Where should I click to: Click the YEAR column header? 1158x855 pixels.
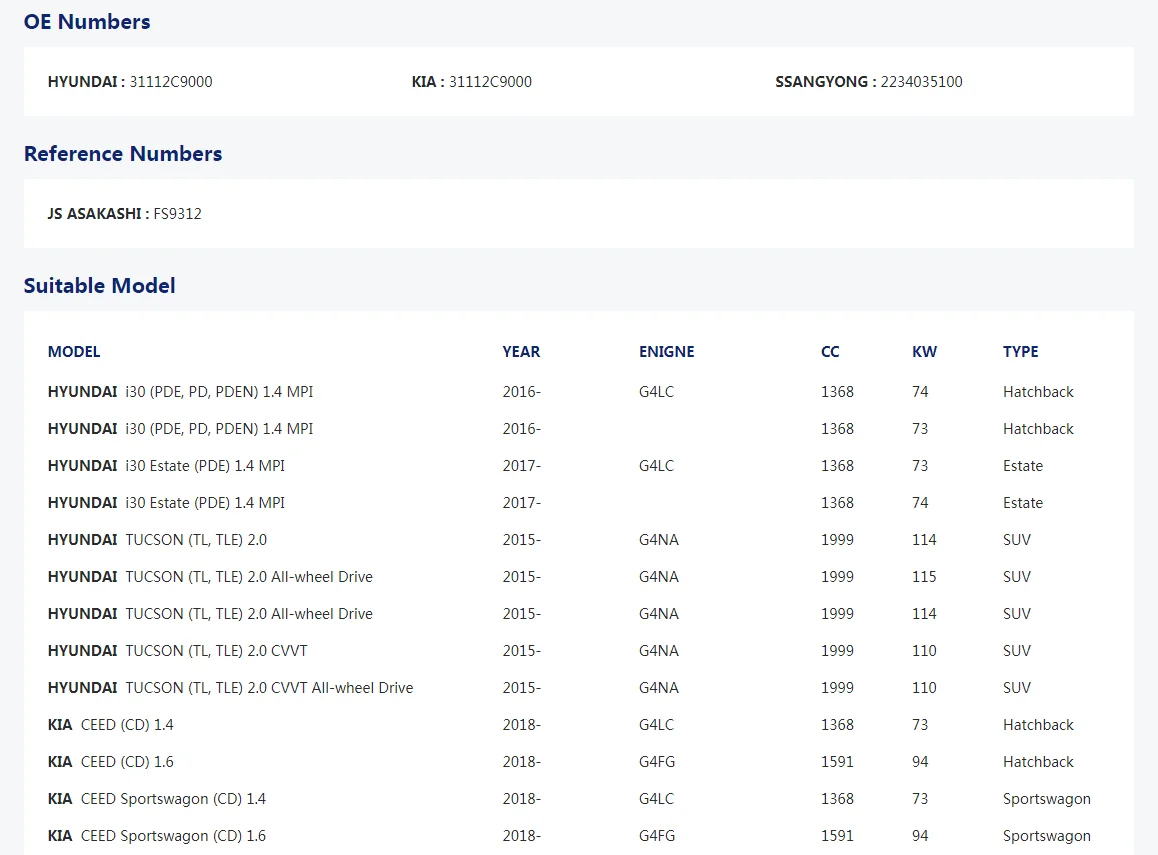[521, 351]
